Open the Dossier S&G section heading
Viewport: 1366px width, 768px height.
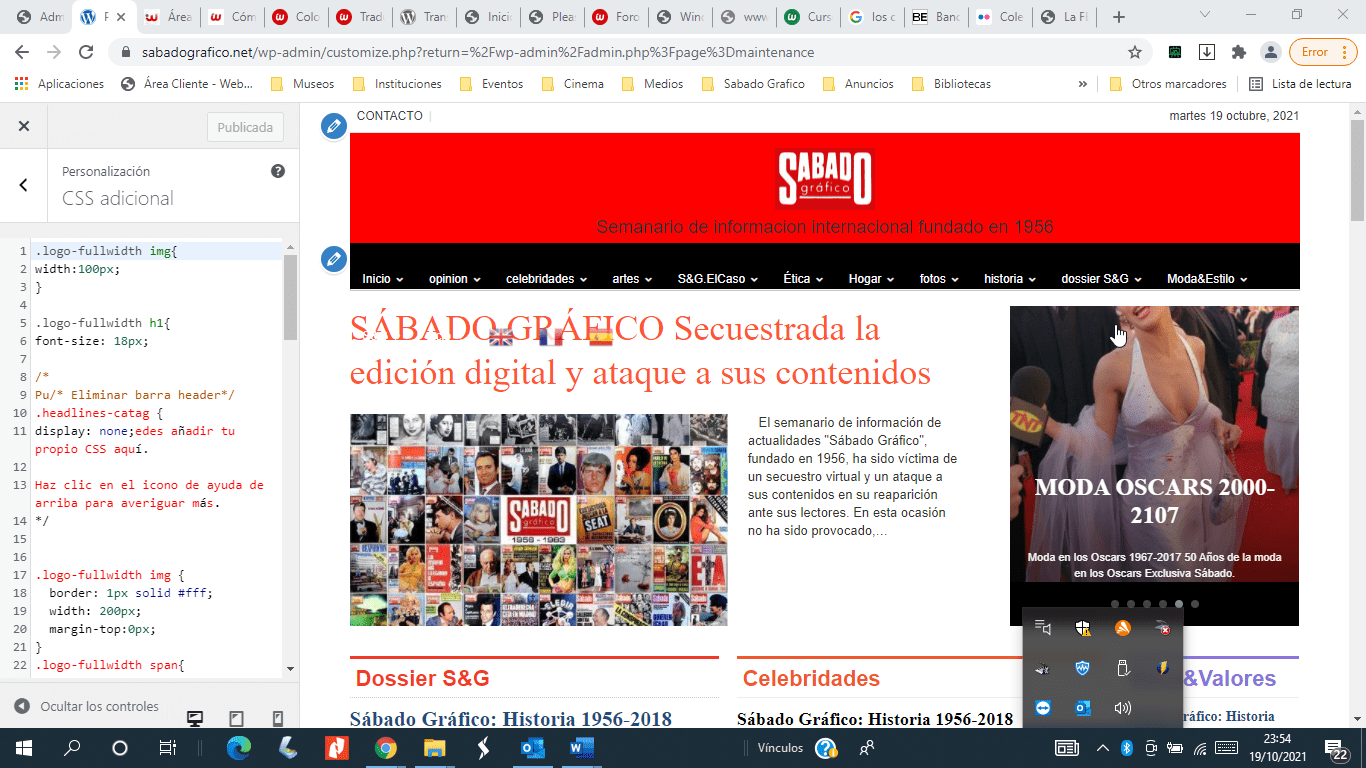pos(422,679)
